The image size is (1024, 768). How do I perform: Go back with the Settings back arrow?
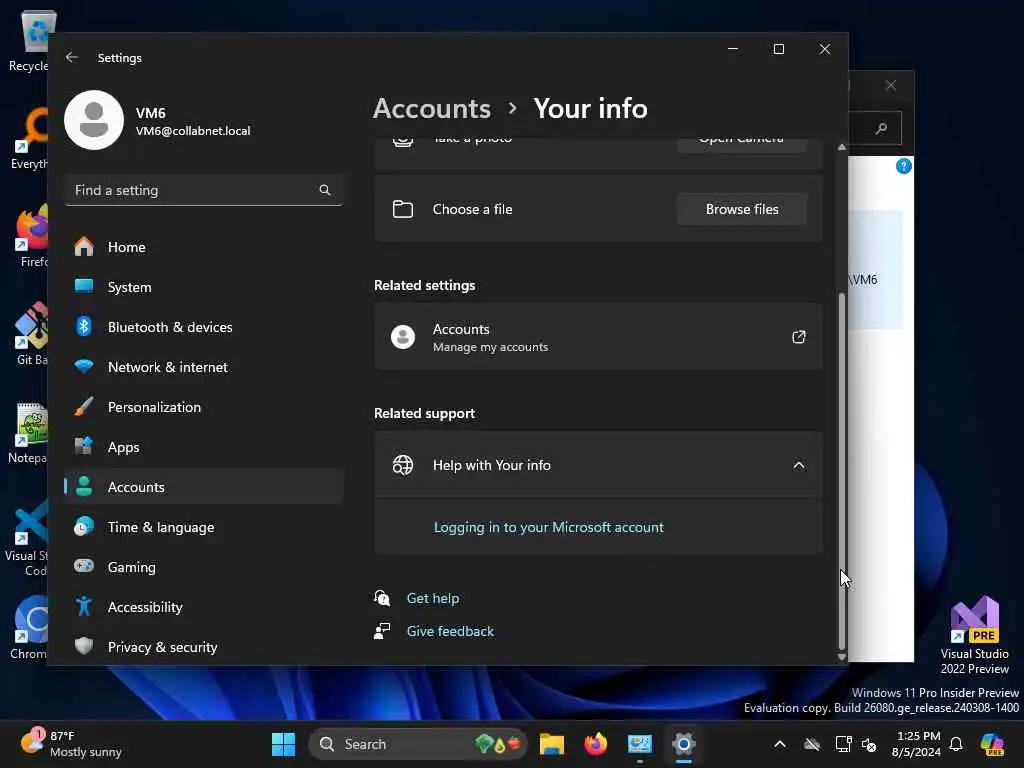72,57
